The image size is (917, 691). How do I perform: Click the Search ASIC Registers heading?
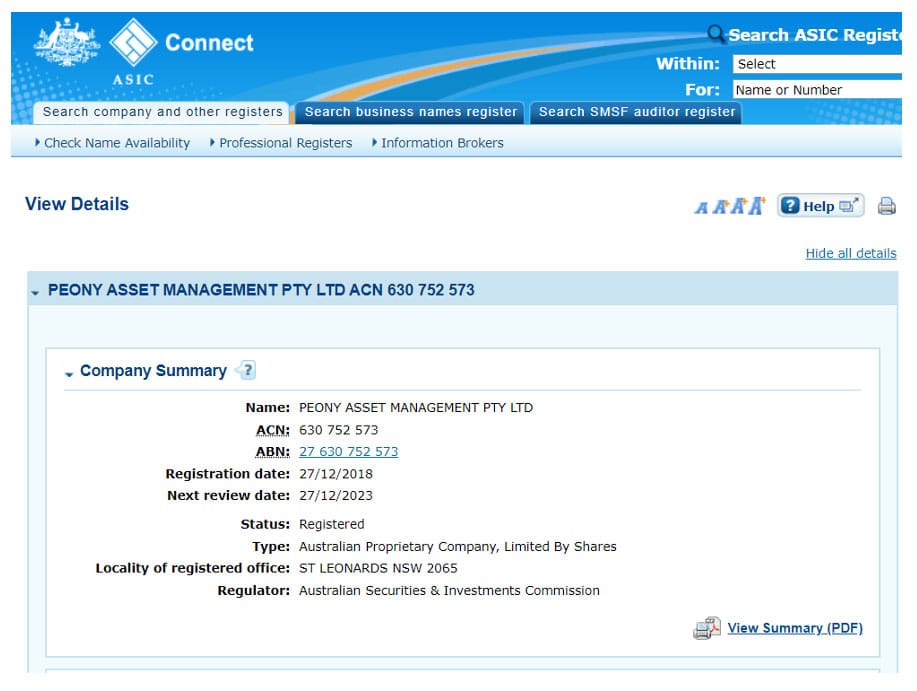pyautogui.click(x=815, y=34)
